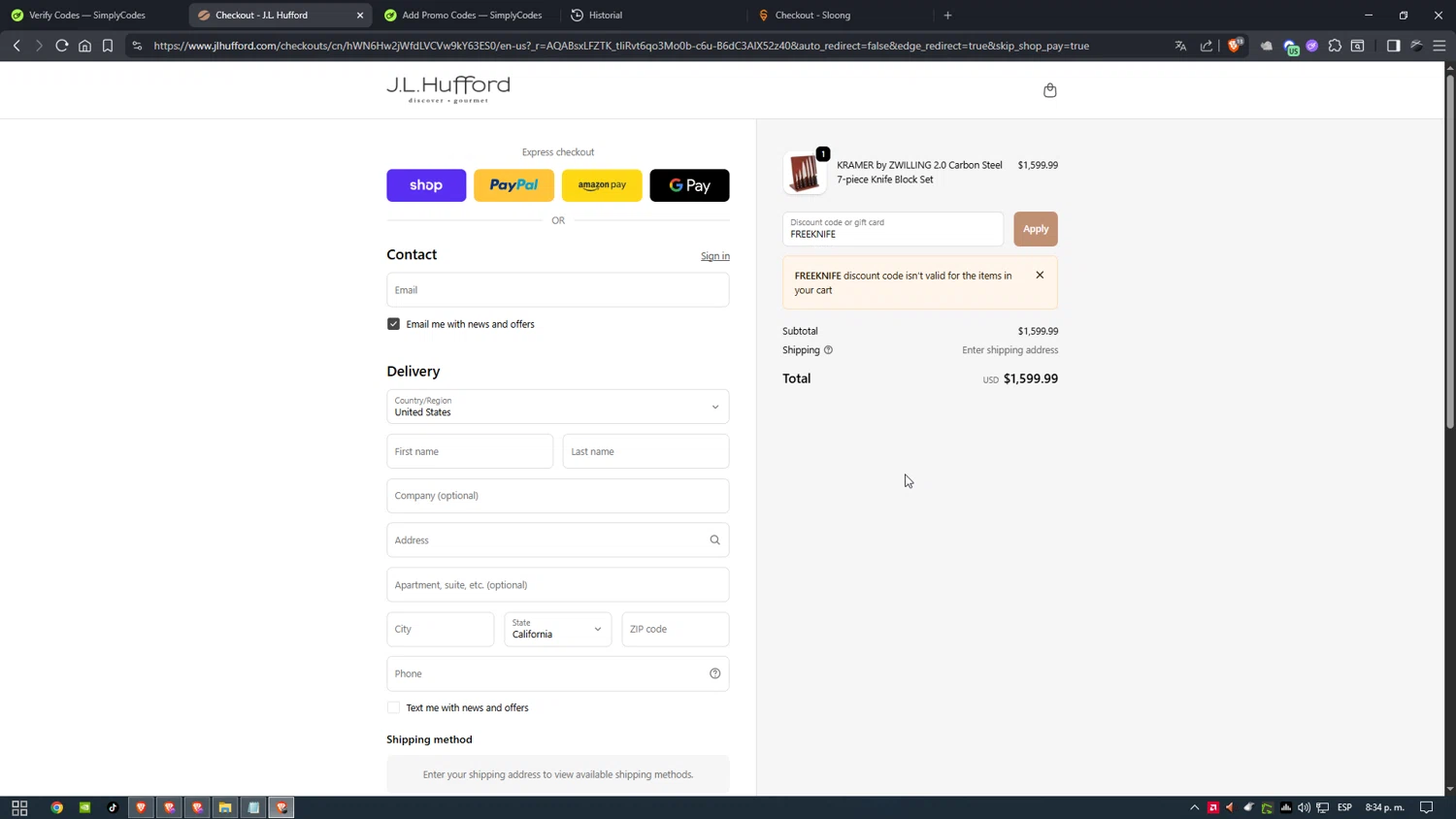Click the share page icon
This screenshot has height=819, width=1456.
(x=1207, y=46)
